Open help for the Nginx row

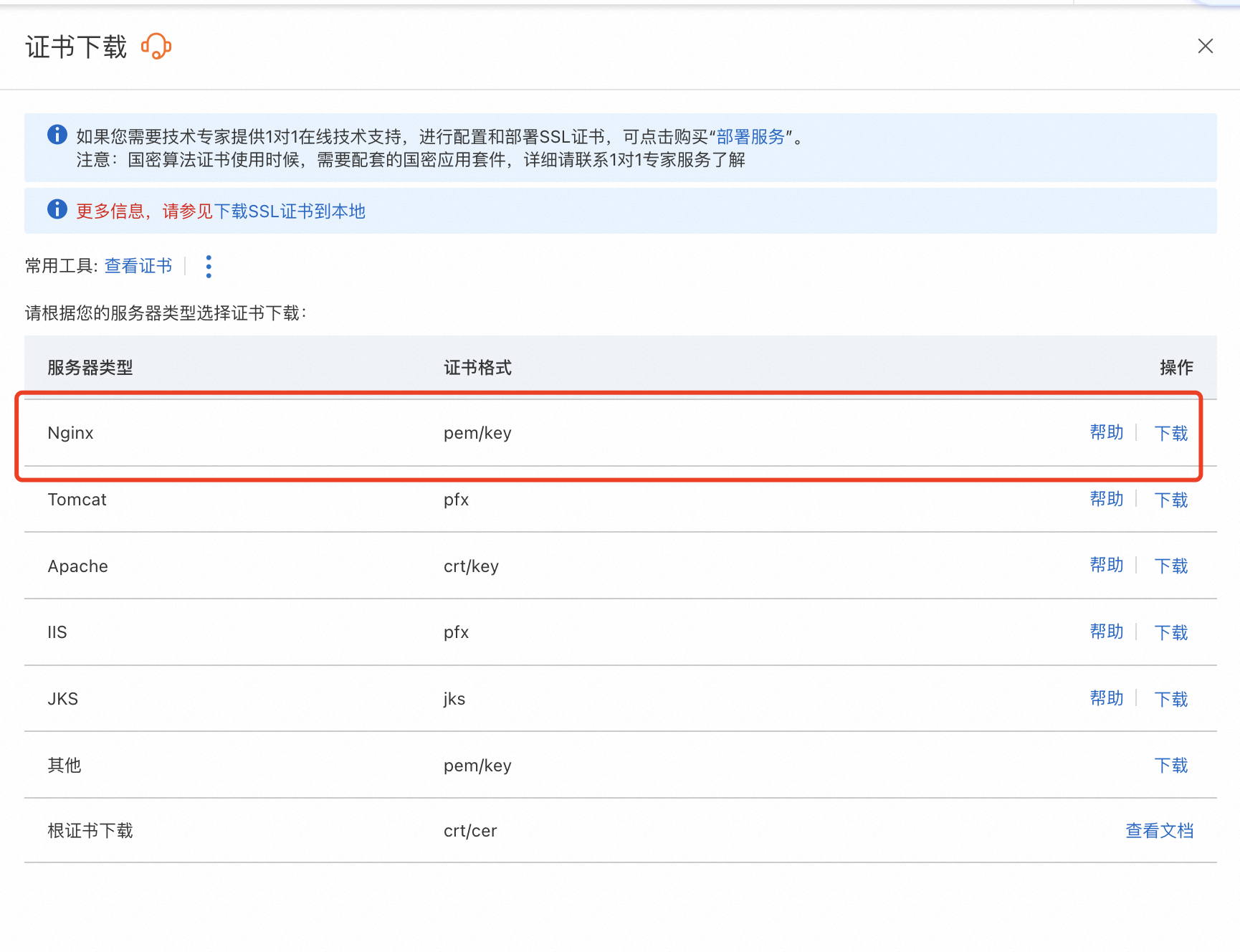point(1107,432)
